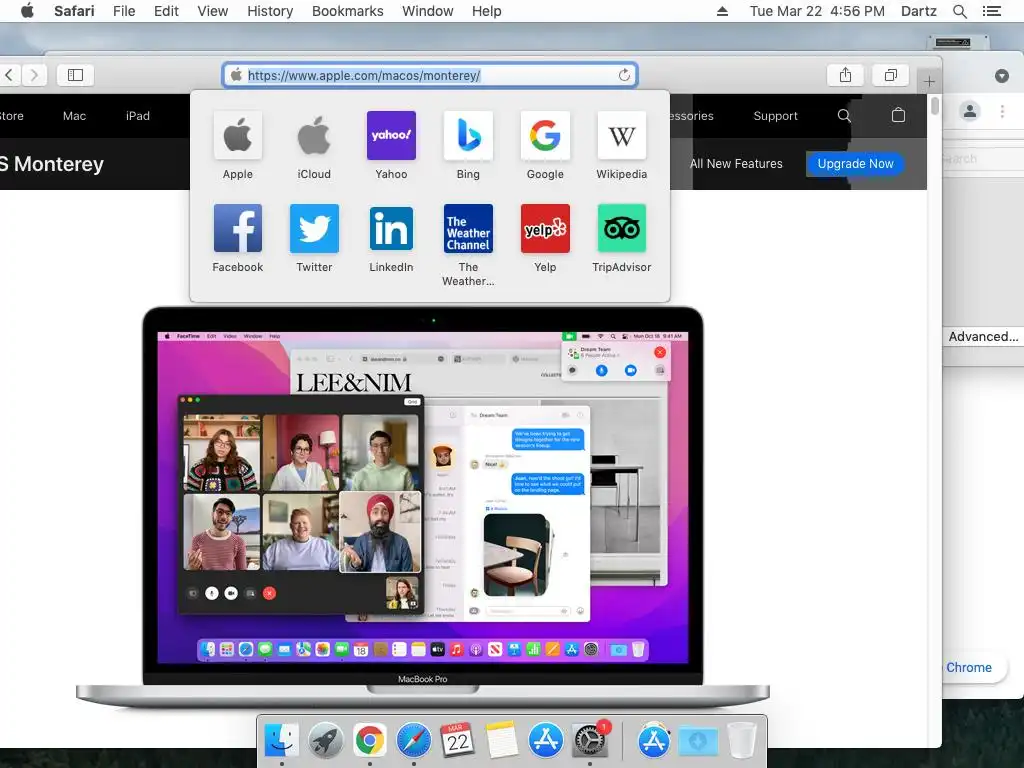Image resolution: width=1024 pixels, height=768 pixels.
Task: Open Safari compass icon in the Dock
Action: pyautogui.click(x=413, y=740)
